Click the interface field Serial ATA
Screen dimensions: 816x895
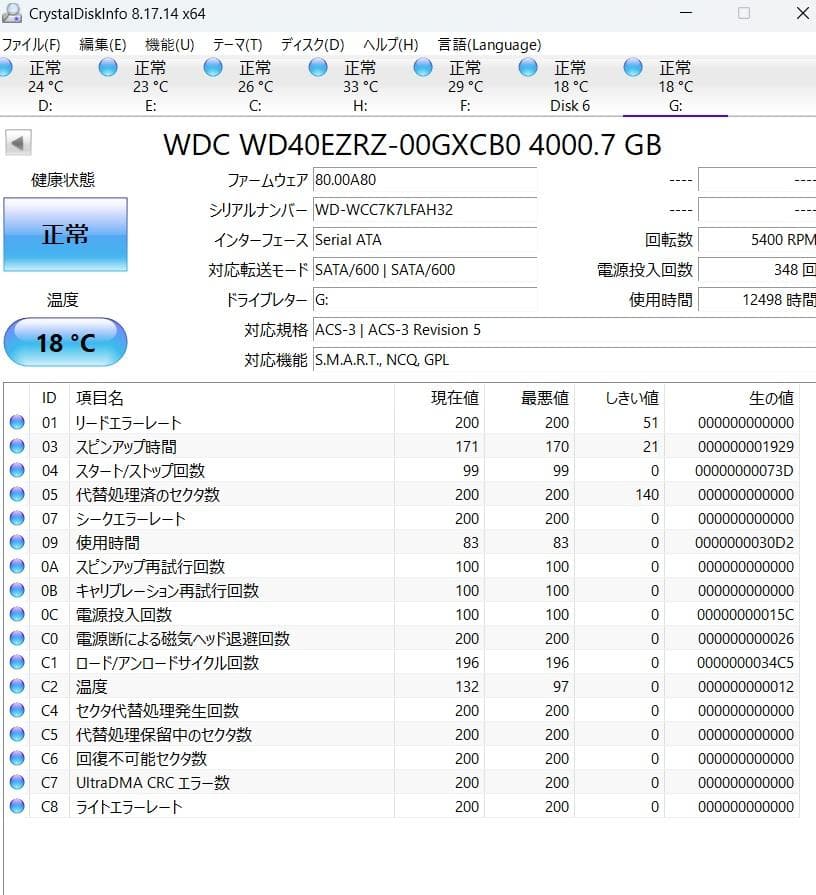coord(425,240)
